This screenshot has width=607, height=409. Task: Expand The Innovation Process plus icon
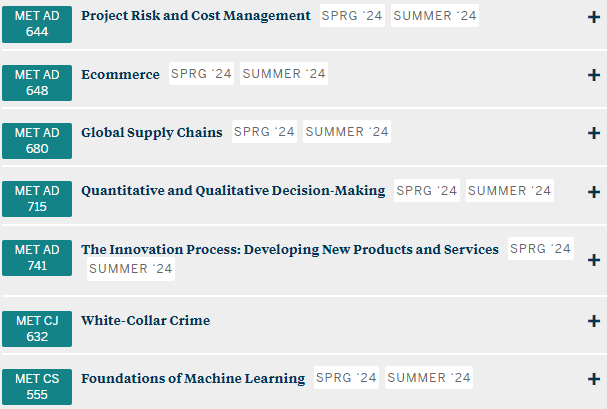click(x=593, y=259)
